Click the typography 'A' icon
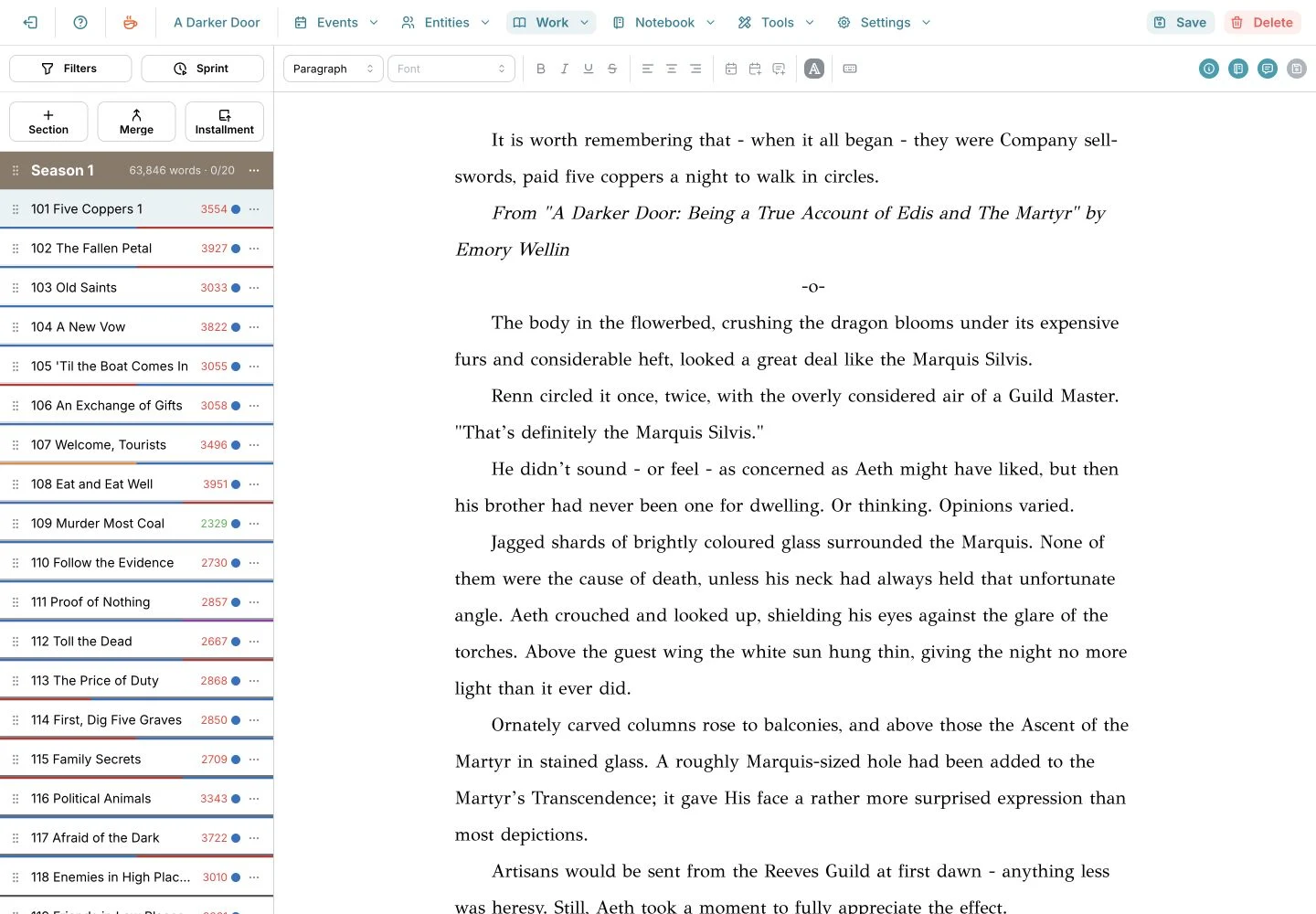This screenshot has height=914, width=1316. tap(814, 69)
